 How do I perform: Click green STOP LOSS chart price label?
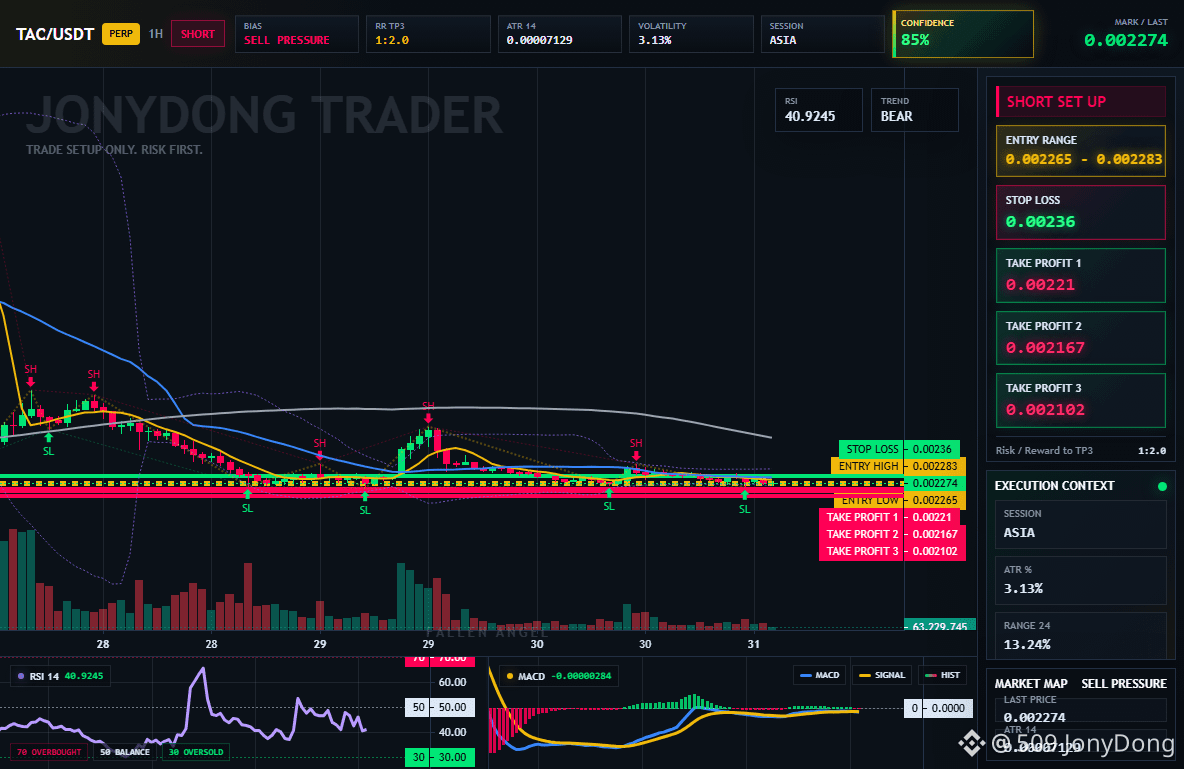pos(899,449)
